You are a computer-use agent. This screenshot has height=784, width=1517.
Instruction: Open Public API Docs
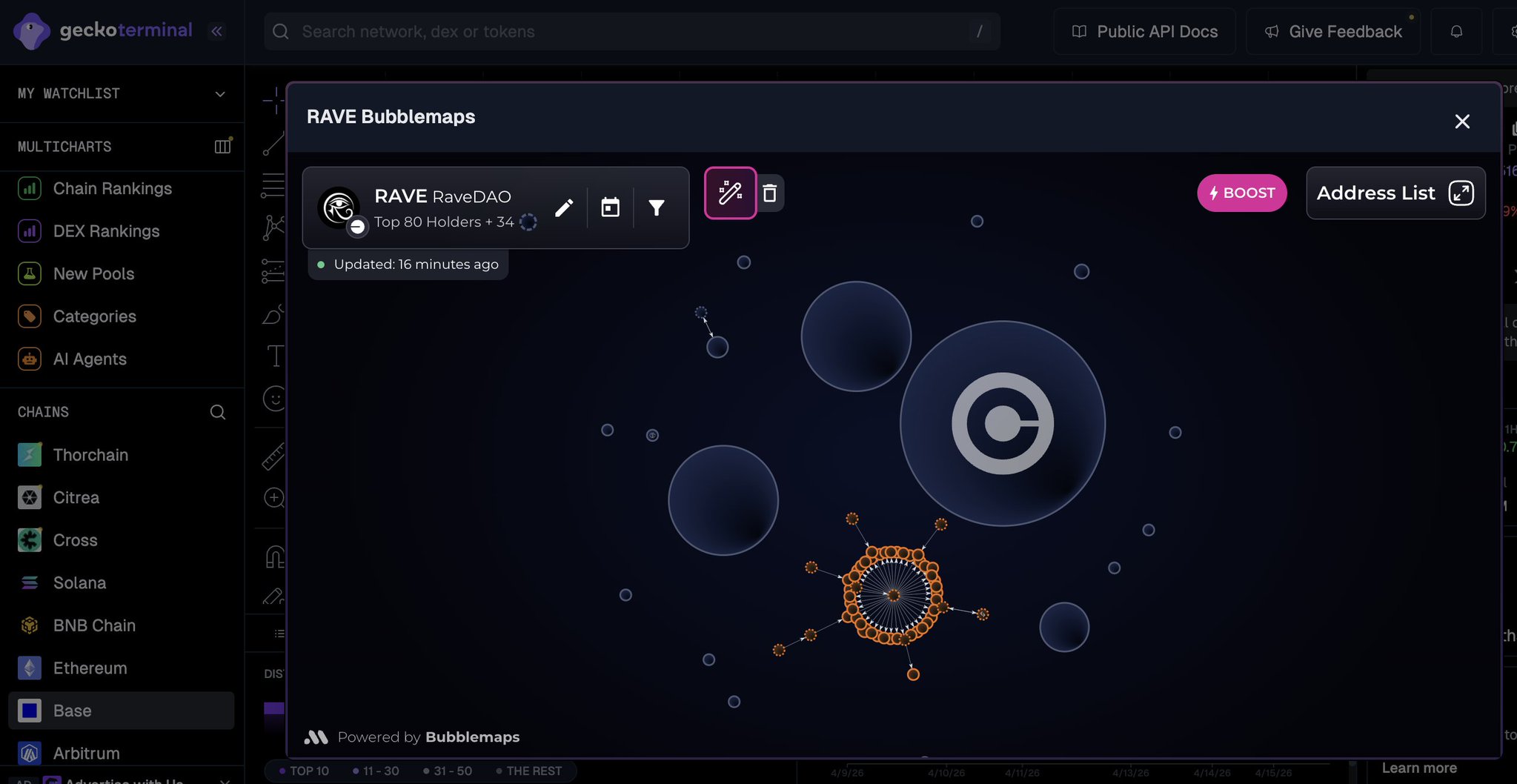click(1145, 31)
